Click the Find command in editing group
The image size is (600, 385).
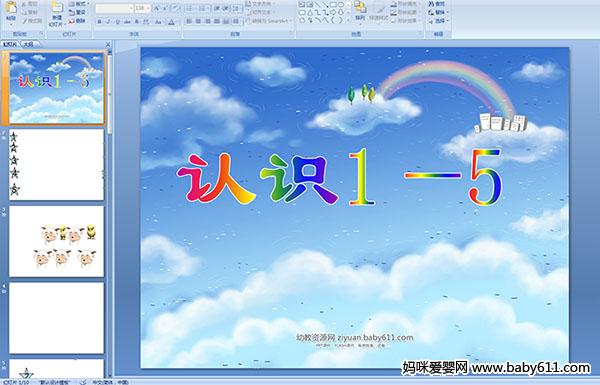436,4
